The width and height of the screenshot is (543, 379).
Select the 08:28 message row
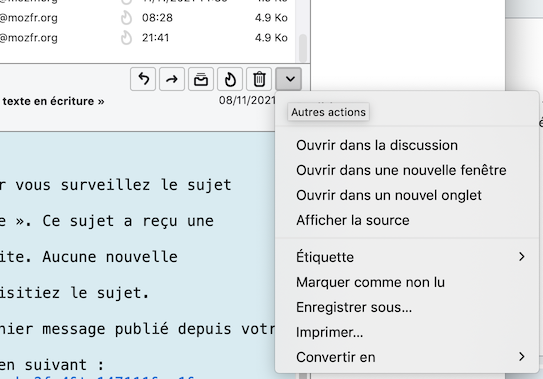click(x=148, y=18)
